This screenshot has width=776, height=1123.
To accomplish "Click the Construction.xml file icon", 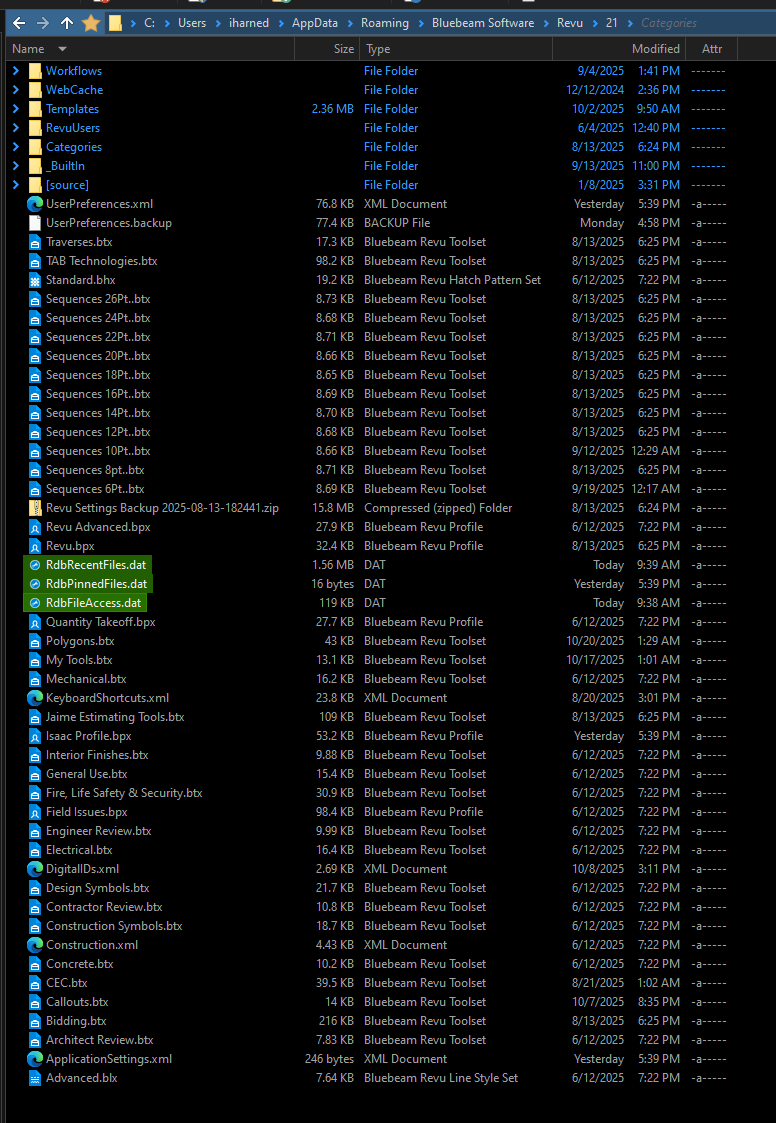I will pyautogui.click(x=34, y=945).
